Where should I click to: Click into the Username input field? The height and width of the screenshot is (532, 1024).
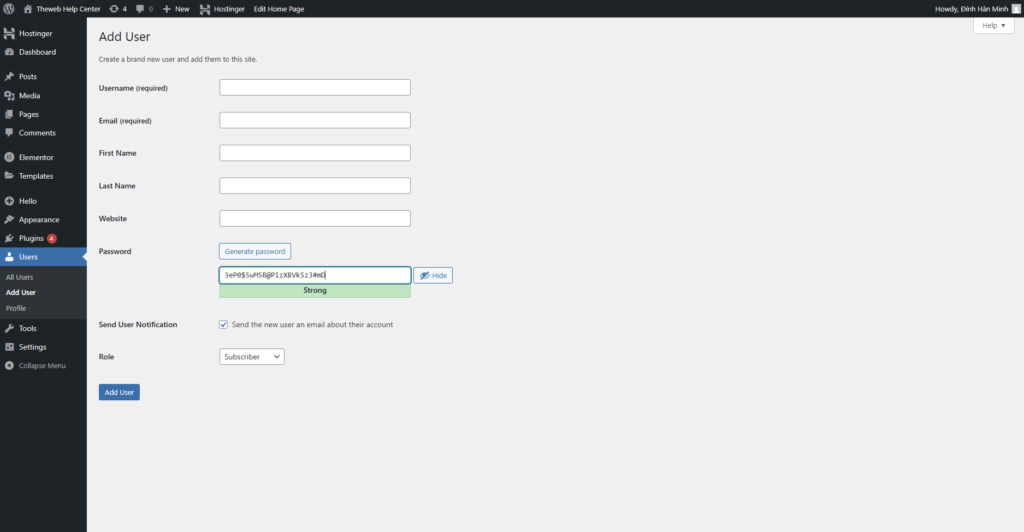314,88
